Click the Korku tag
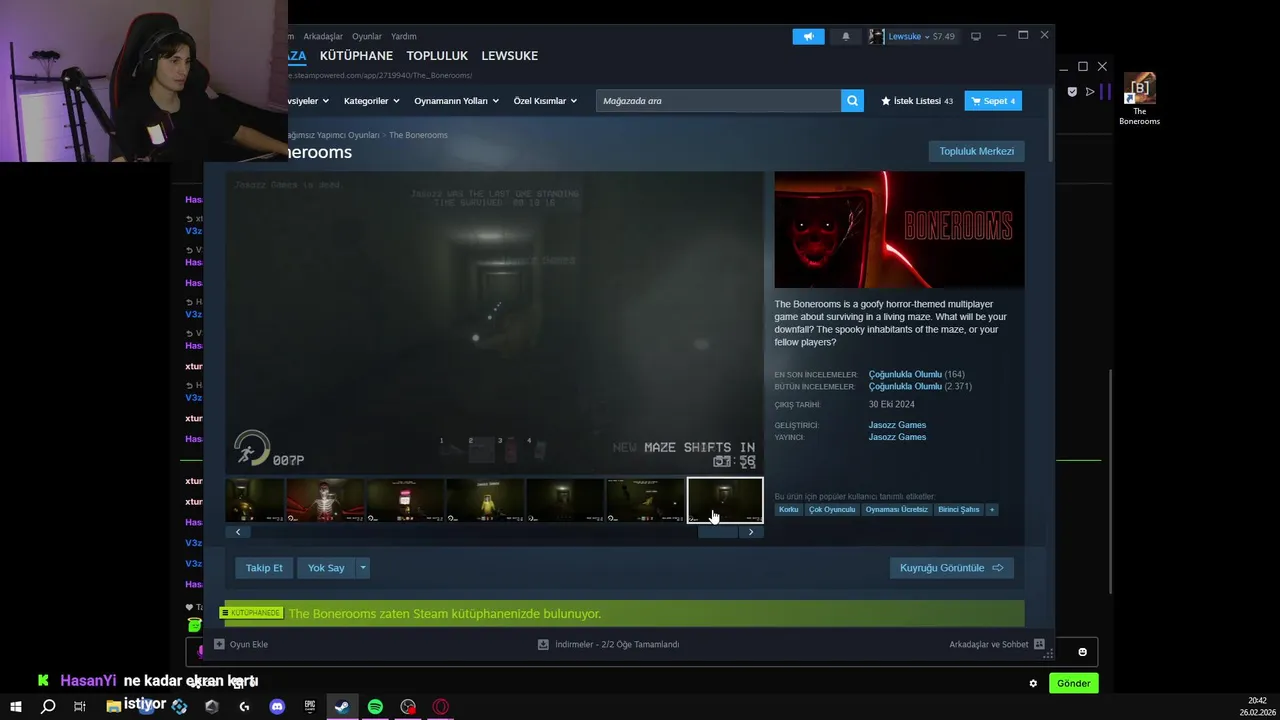The width and height of the screenshot is (1280, 720). point(789,510)
